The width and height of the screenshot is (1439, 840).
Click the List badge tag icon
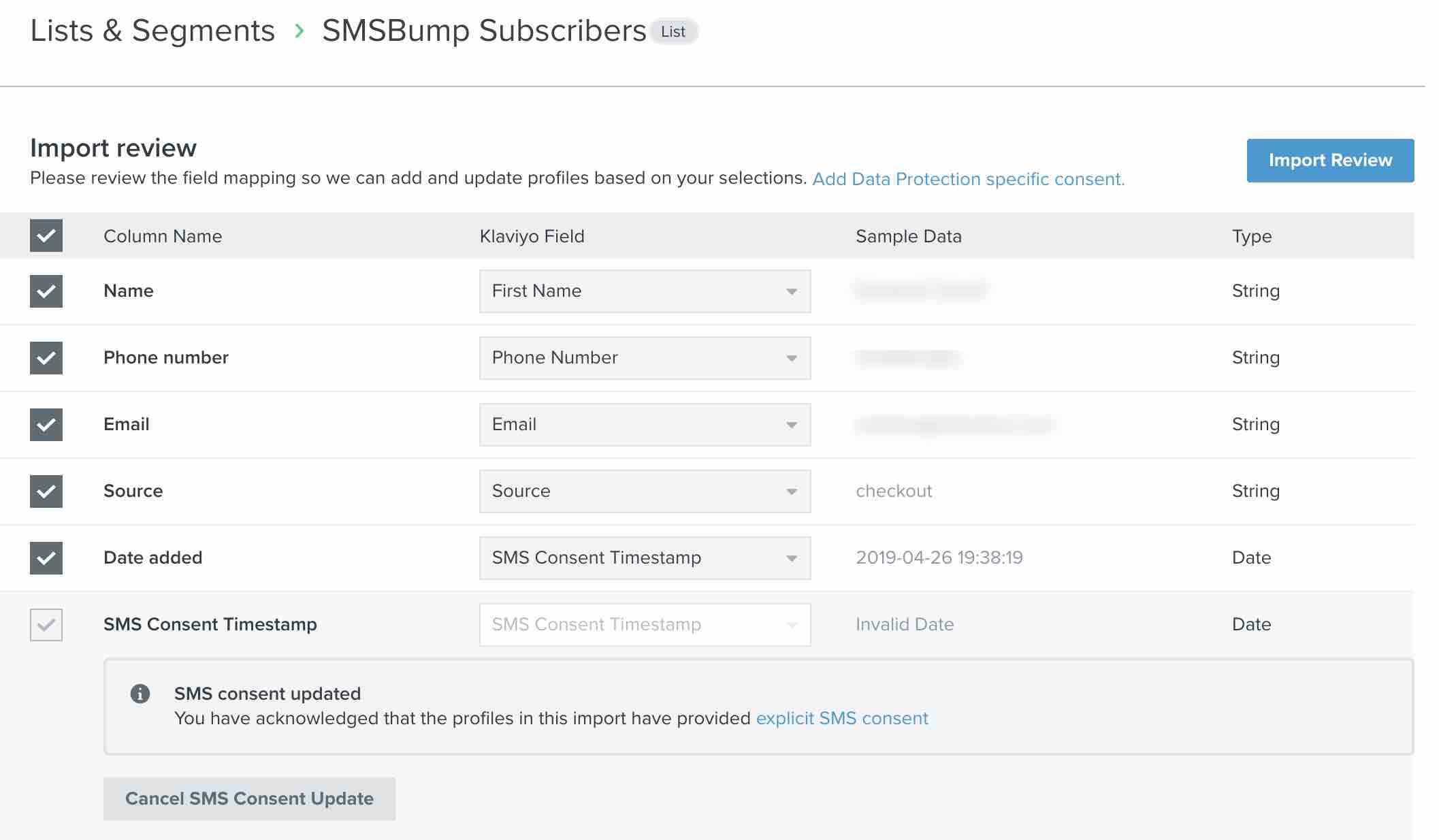[672, 30]
